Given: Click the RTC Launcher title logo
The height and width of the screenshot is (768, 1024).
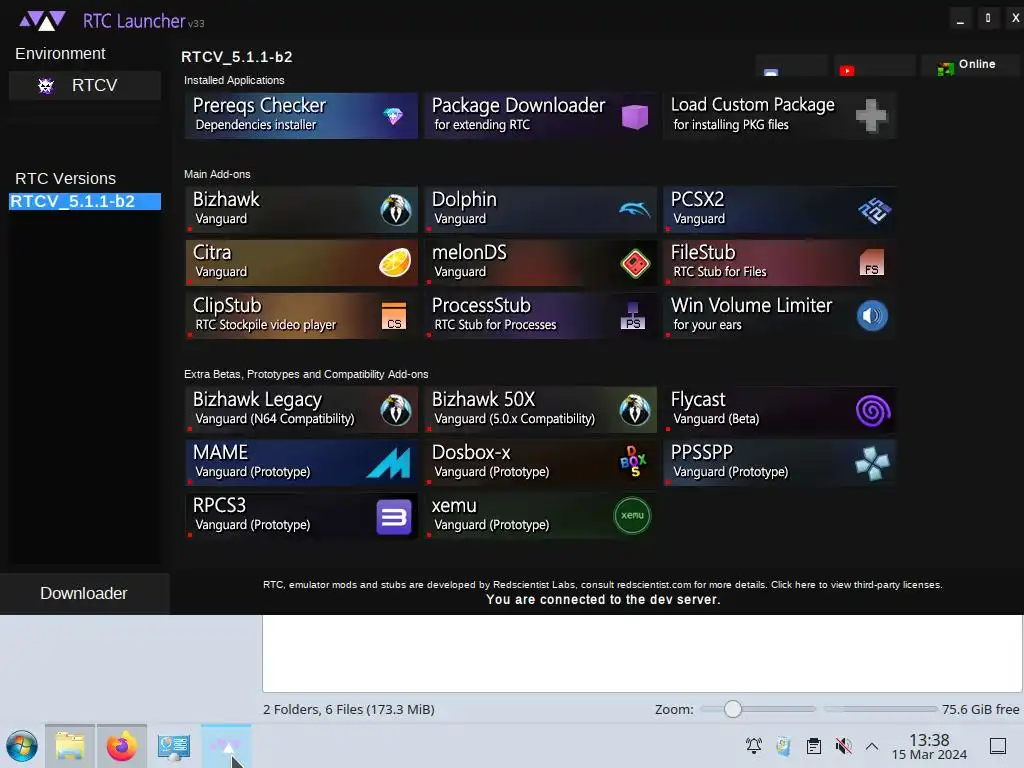Looking at the screenshot, I should click(x=42, y=21).
